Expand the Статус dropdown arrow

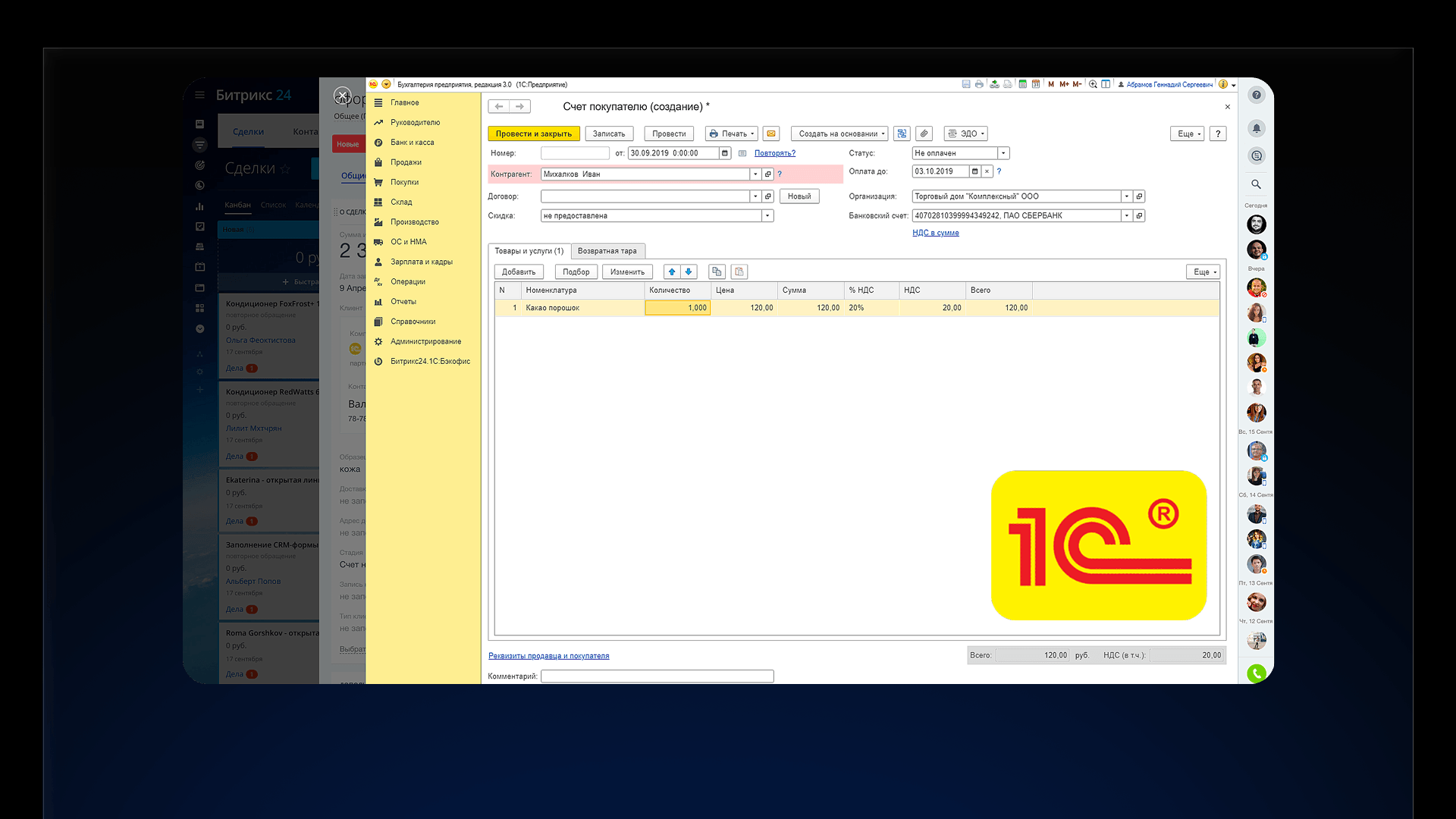[1003, 153]
